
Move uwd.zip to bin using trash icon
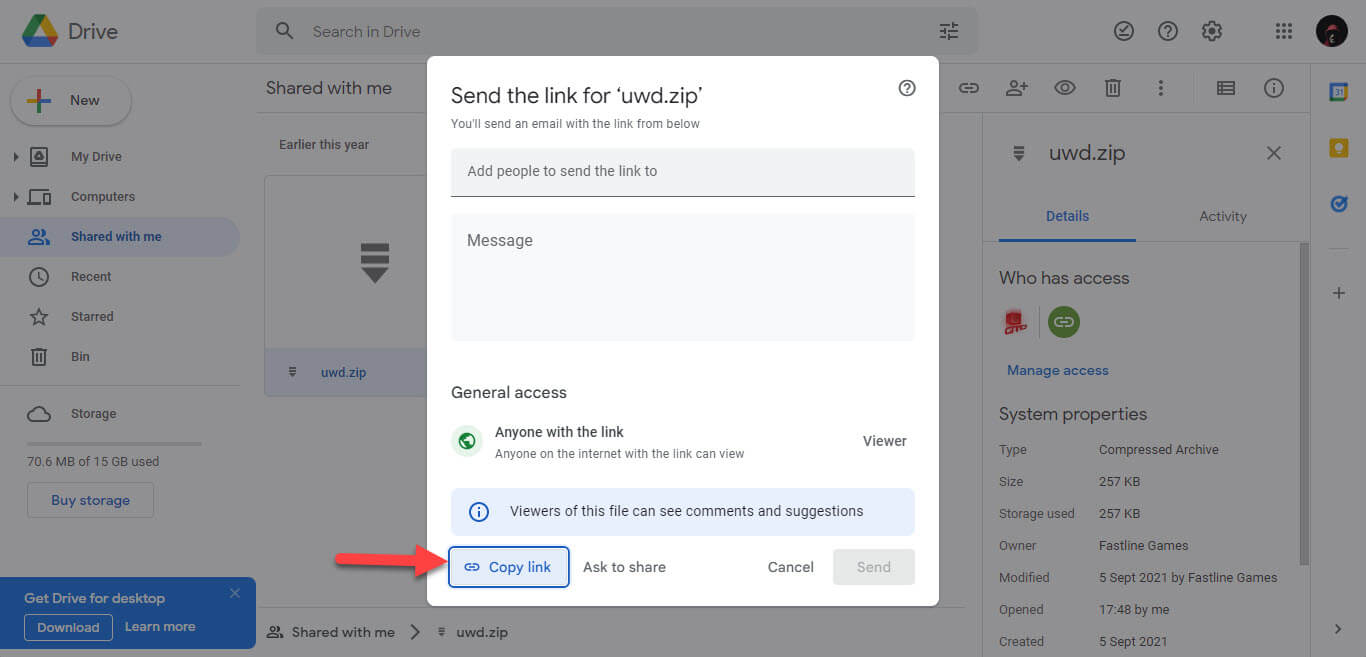click(1112, 88)
